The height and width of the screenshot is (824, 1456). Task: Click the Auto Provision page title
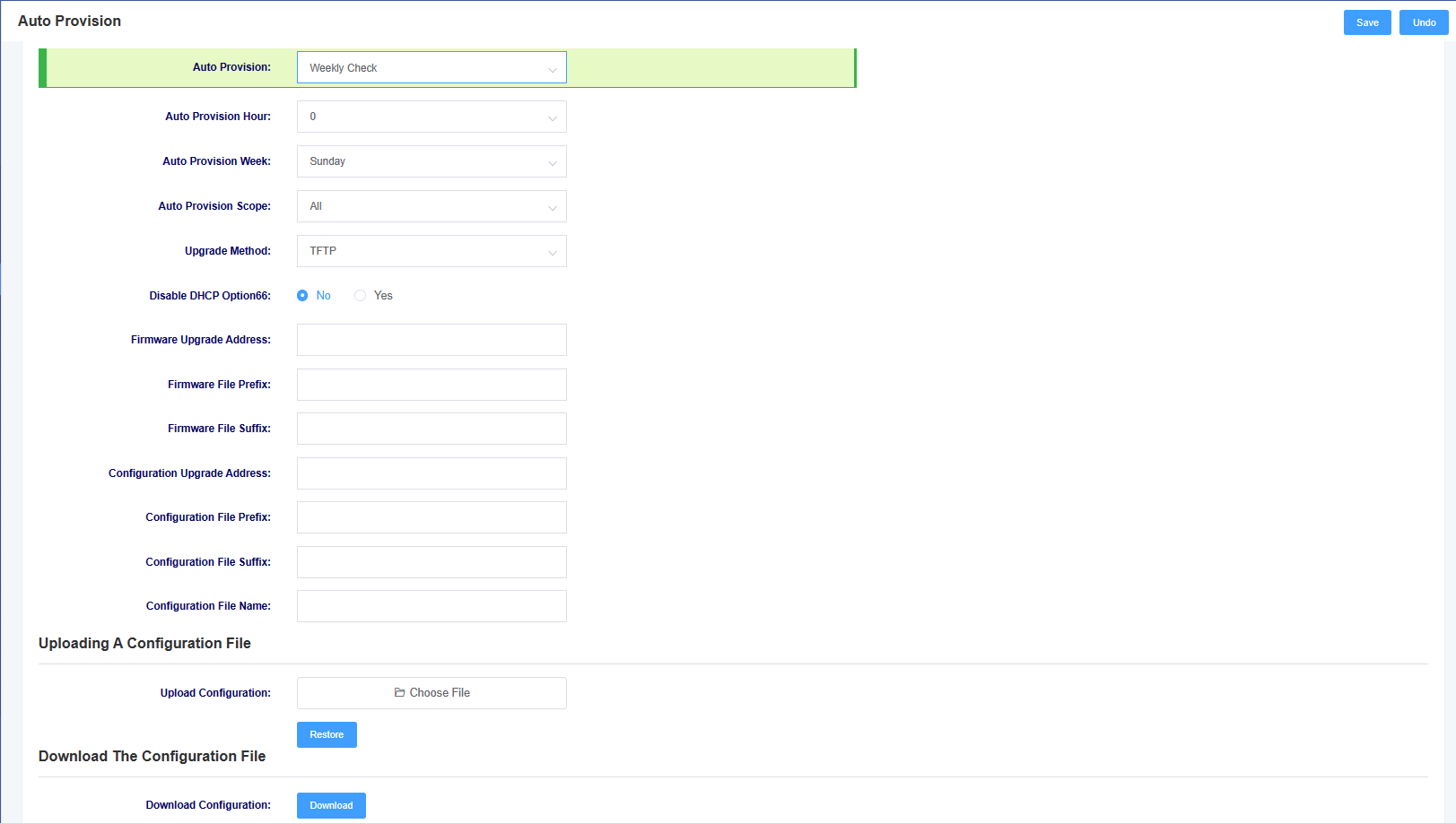(69, 22)
